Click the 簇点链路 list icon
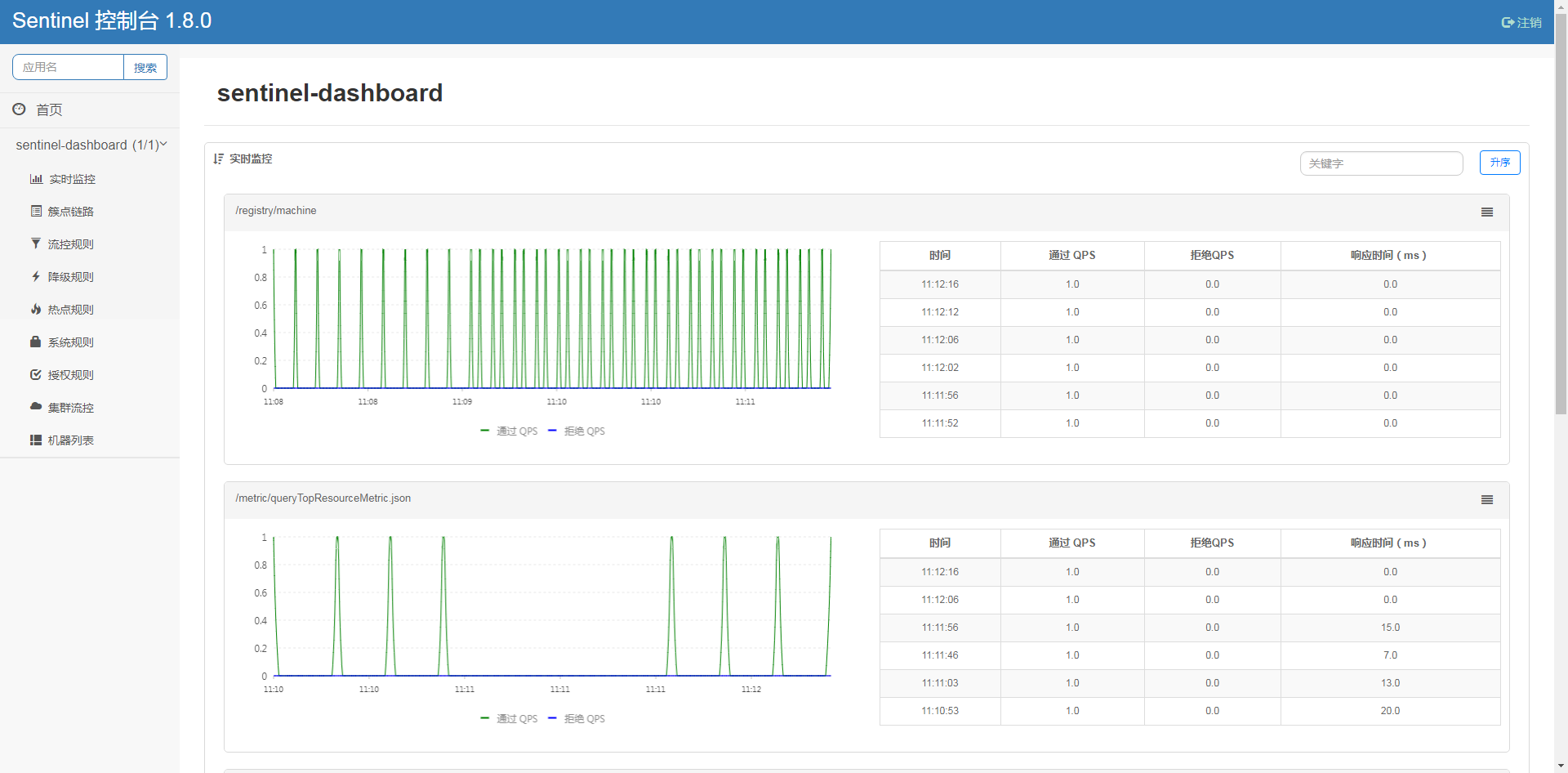Viewport: 1568px width, 773px height. tap(36, 211)
